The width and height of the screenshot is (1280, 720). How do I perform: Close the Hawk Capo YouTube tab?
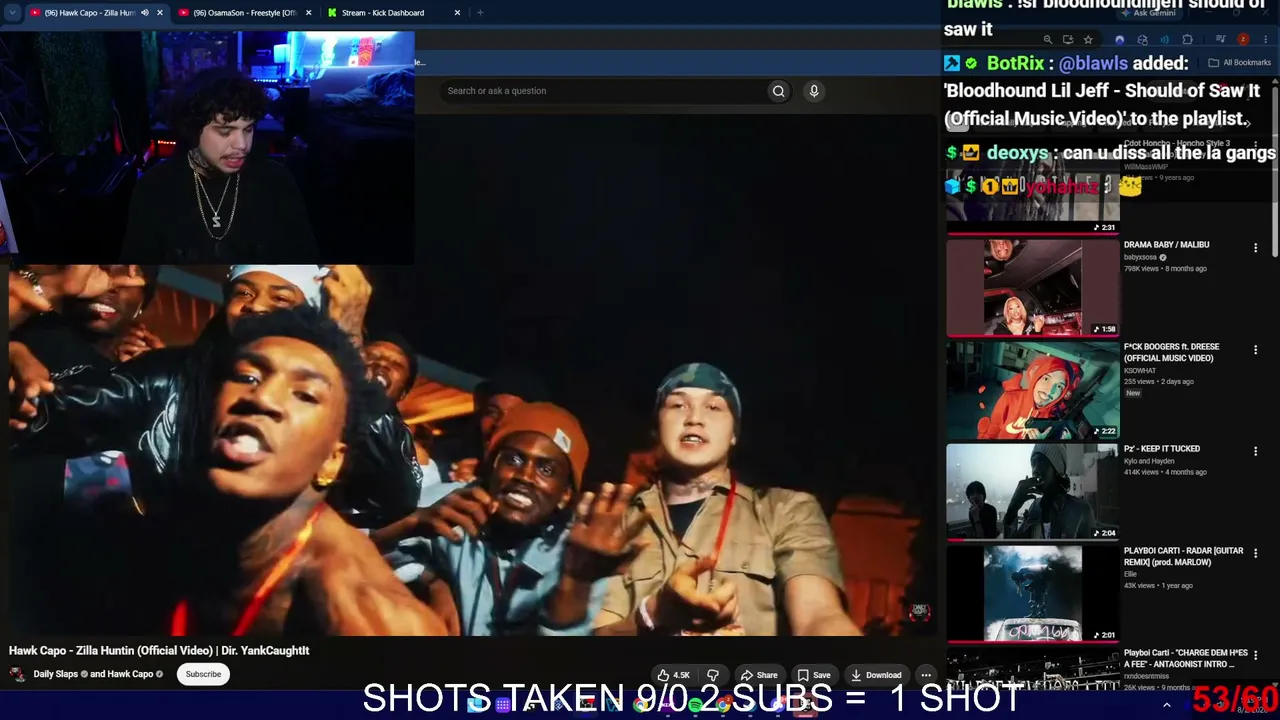160,13
